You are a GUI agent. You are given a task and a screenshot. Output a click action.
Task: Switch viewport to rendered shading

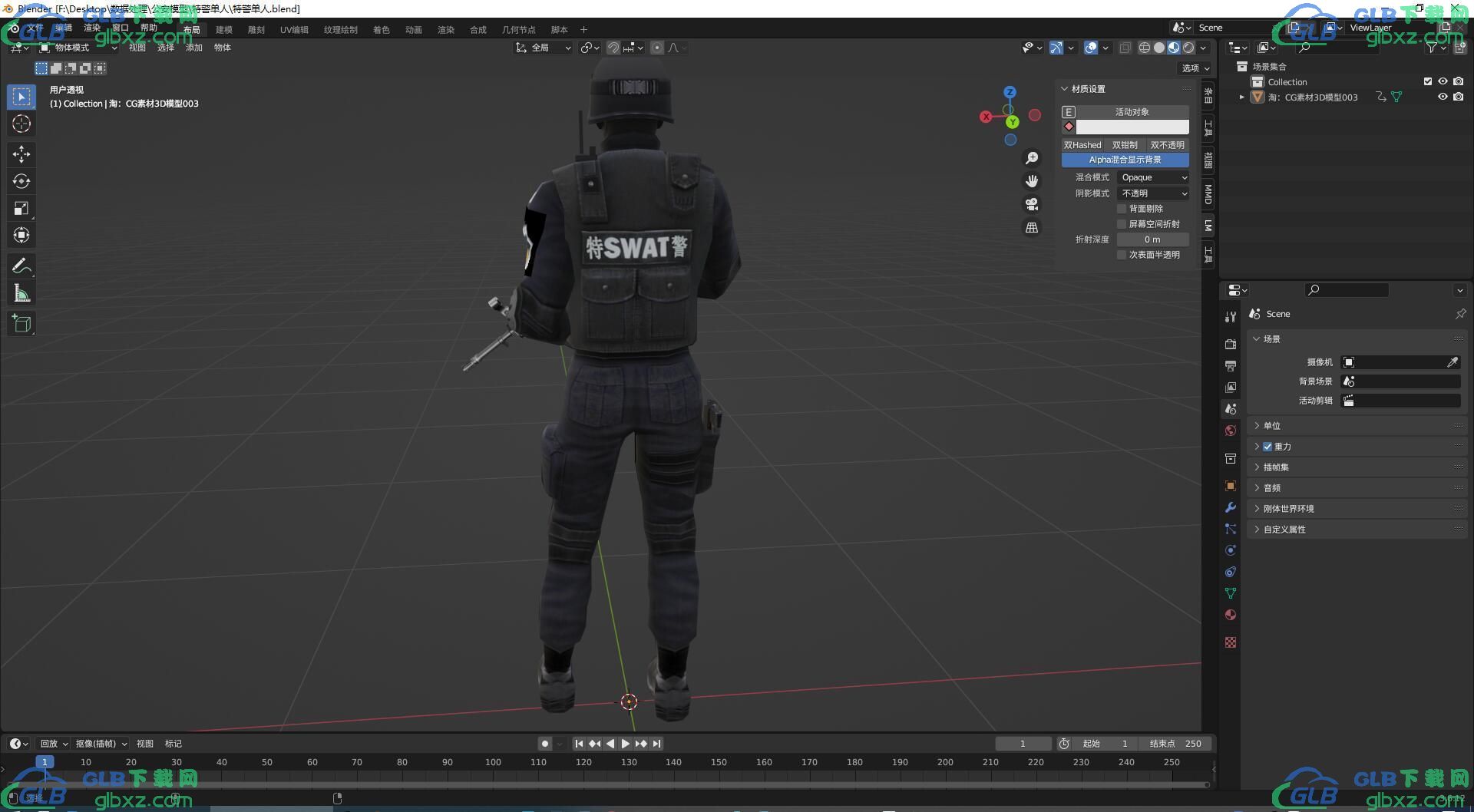(x=1188, y=48)
